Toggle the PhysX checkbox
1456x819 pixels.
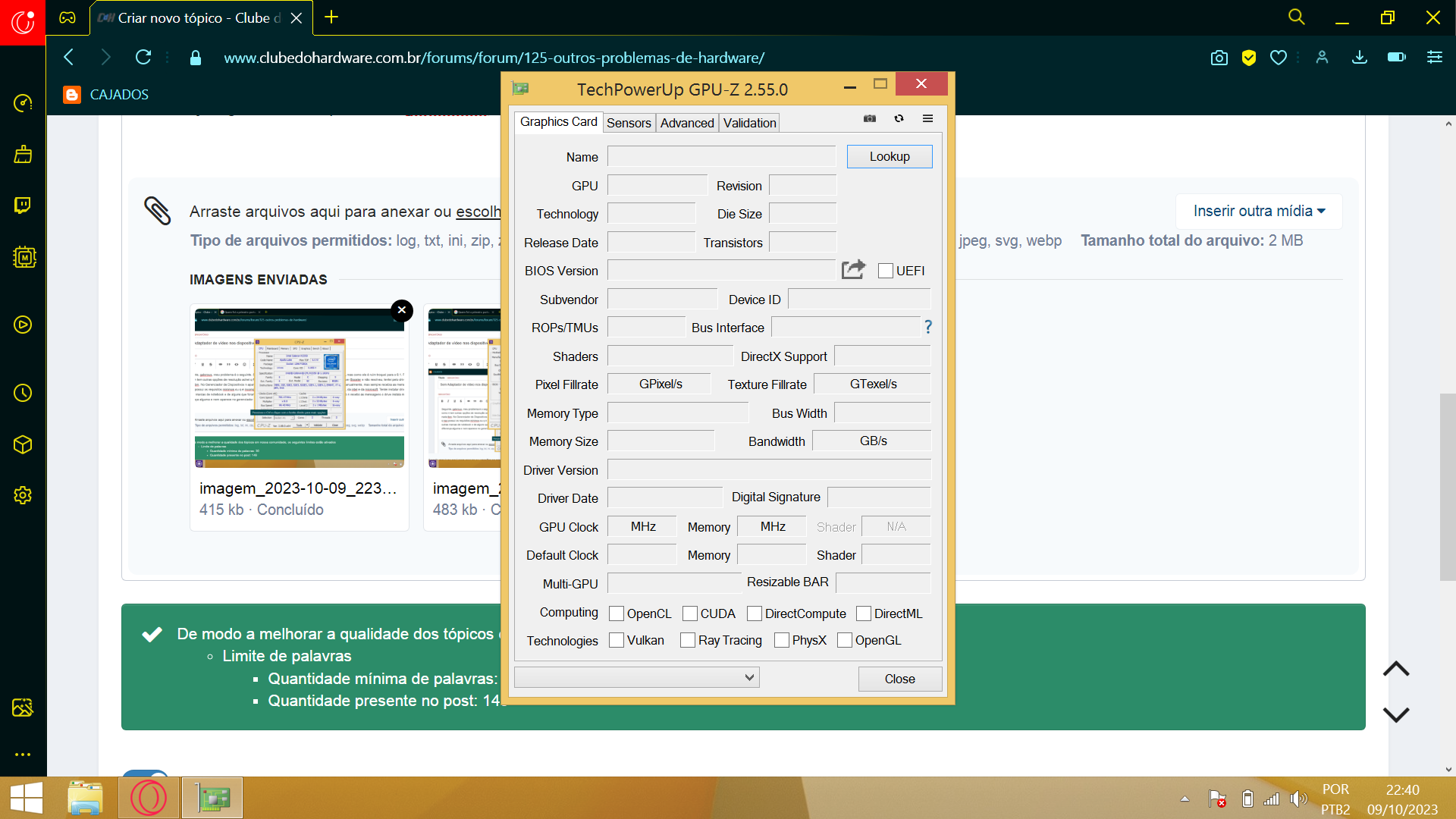(782, 640)
